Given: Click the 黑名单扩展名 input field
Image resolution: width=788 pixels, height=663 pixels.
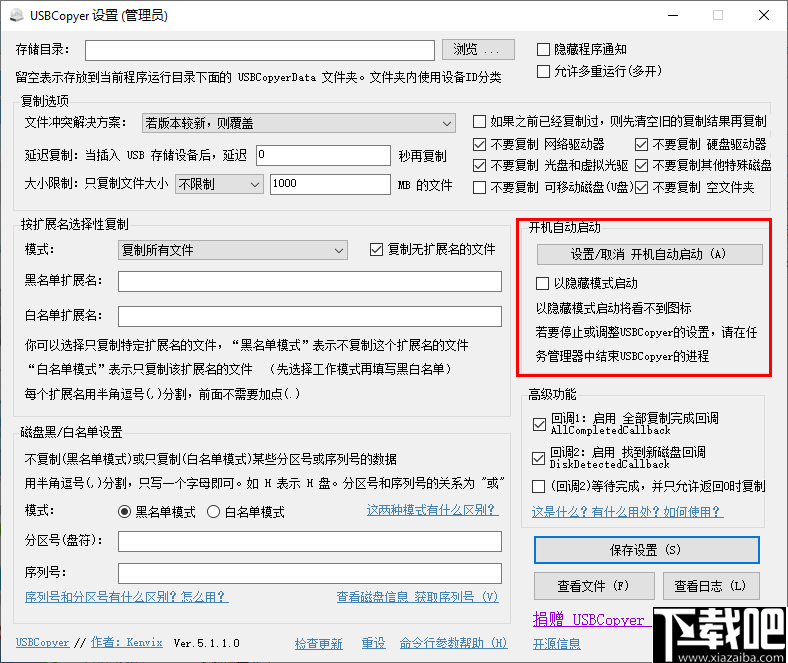Looking at the screenshot, I should [x=310, y=281].
